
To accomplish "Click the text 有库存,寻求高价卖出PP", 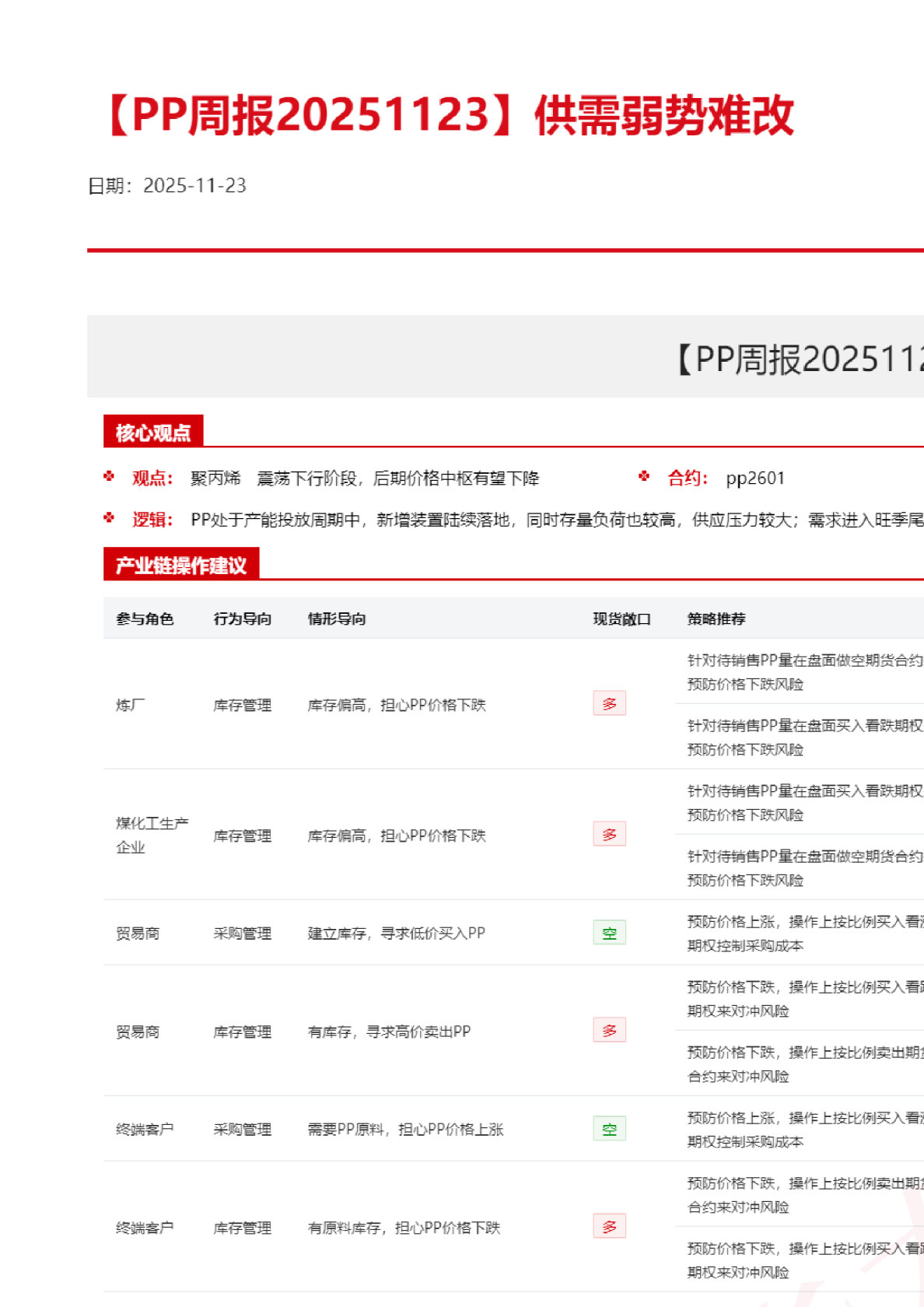I will click(x=389, y=1032).
